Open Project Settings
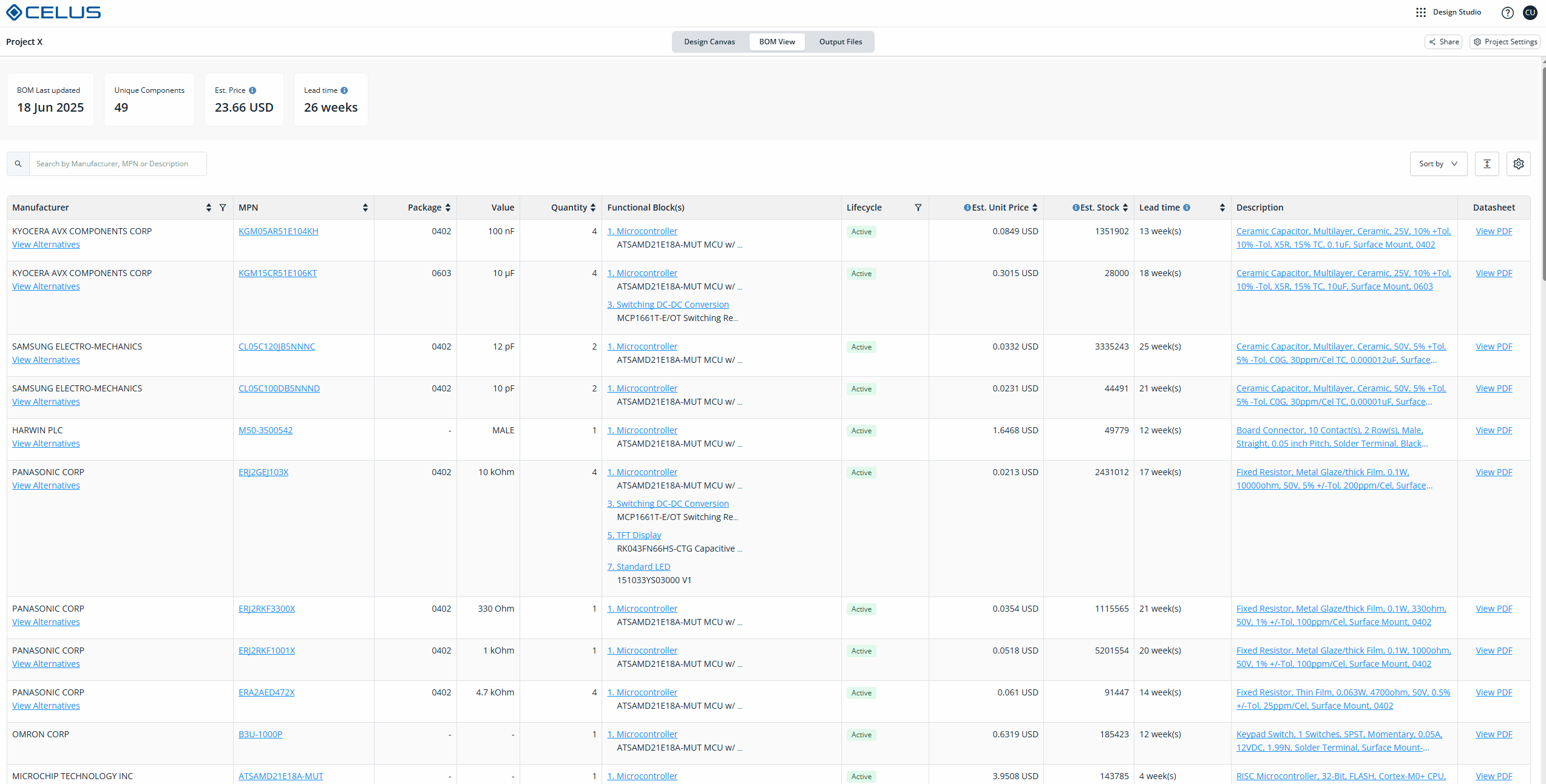1546x784 pixels. pos(1505,42)
